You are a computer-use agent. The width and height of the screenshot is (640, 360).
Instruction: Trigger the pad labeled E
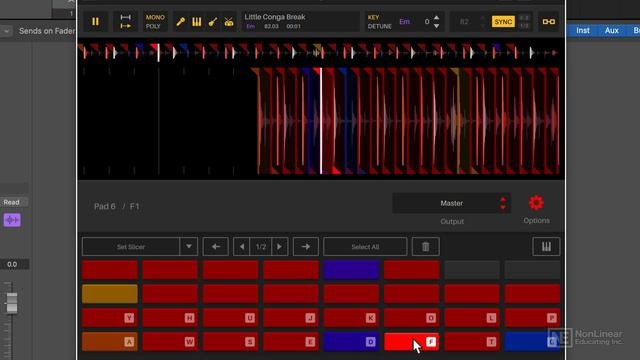(x=291, y=342)
